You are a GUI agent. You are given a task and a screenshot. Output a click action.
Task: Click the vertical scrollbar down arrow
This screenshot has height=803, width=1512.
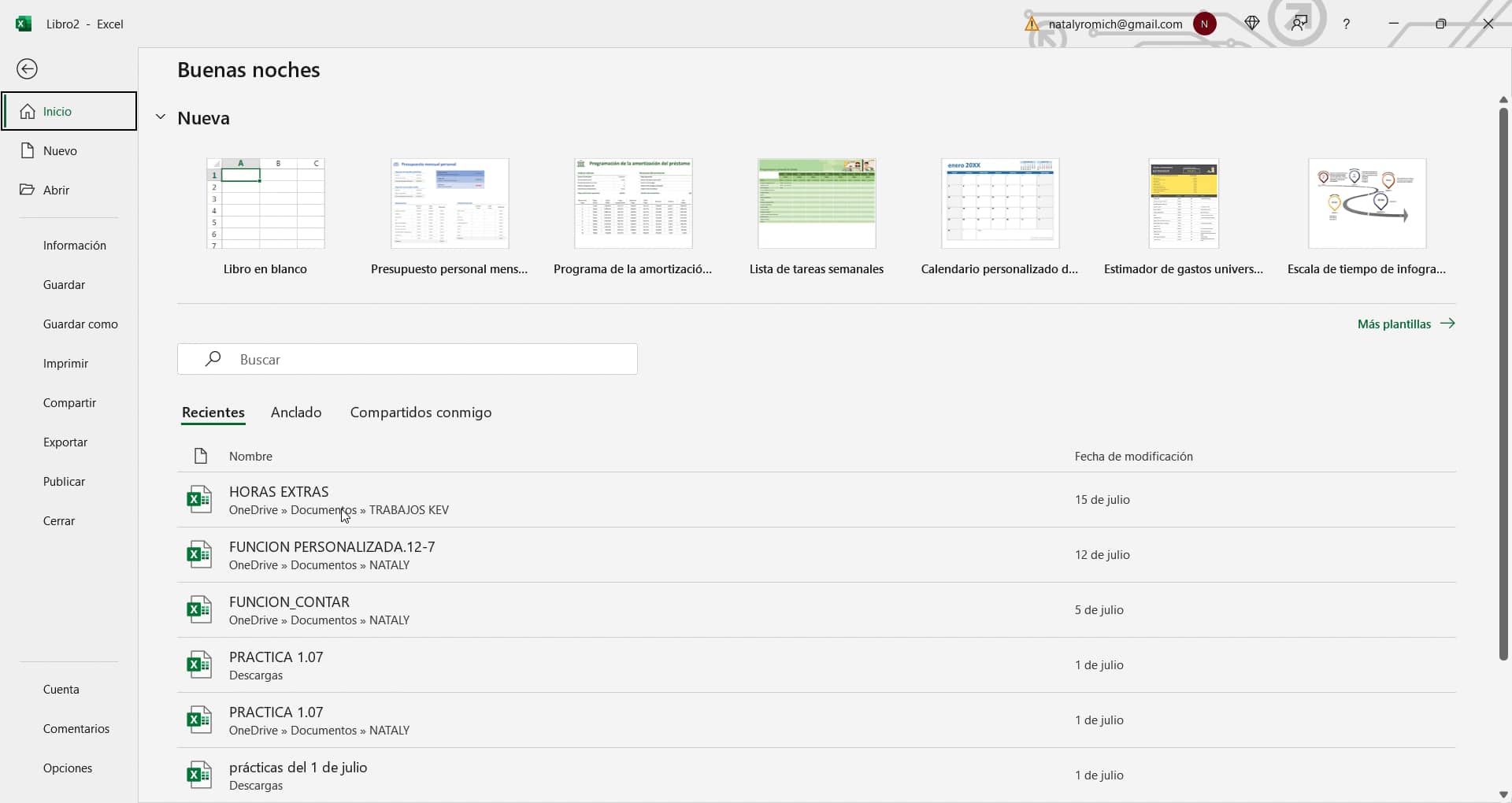1503,794
